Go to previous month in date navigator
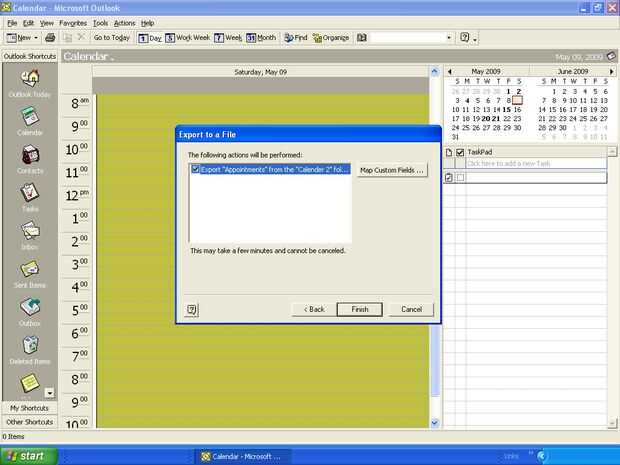The width and height of the screenshot is (620, 465). (x=450, y=72)
